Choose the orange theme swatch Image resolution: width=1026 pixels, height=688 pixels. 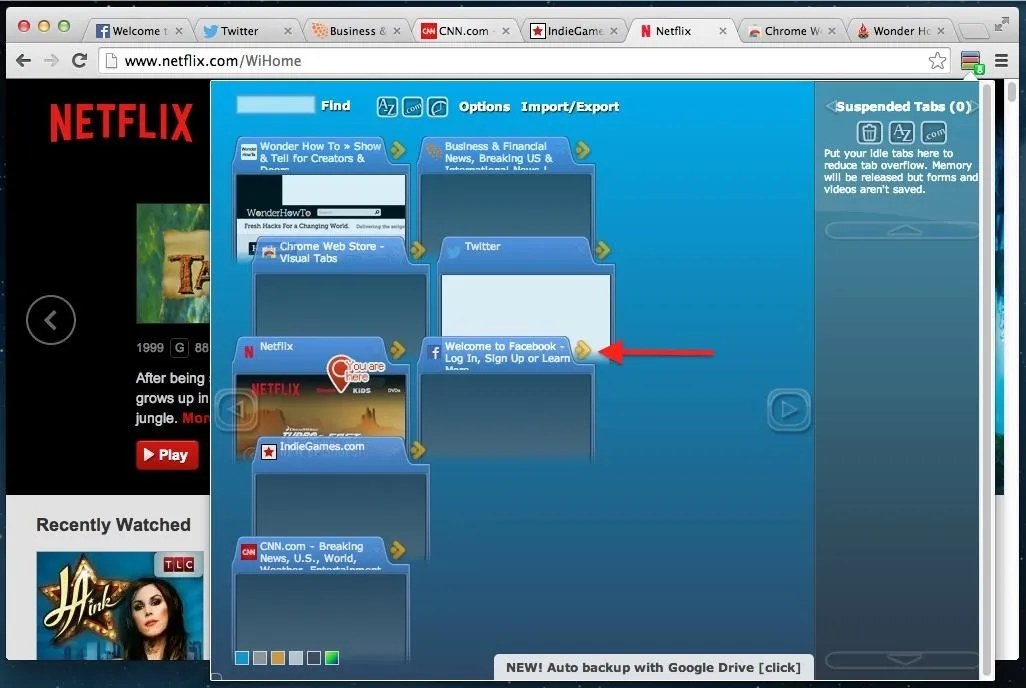tap(278, 658)
